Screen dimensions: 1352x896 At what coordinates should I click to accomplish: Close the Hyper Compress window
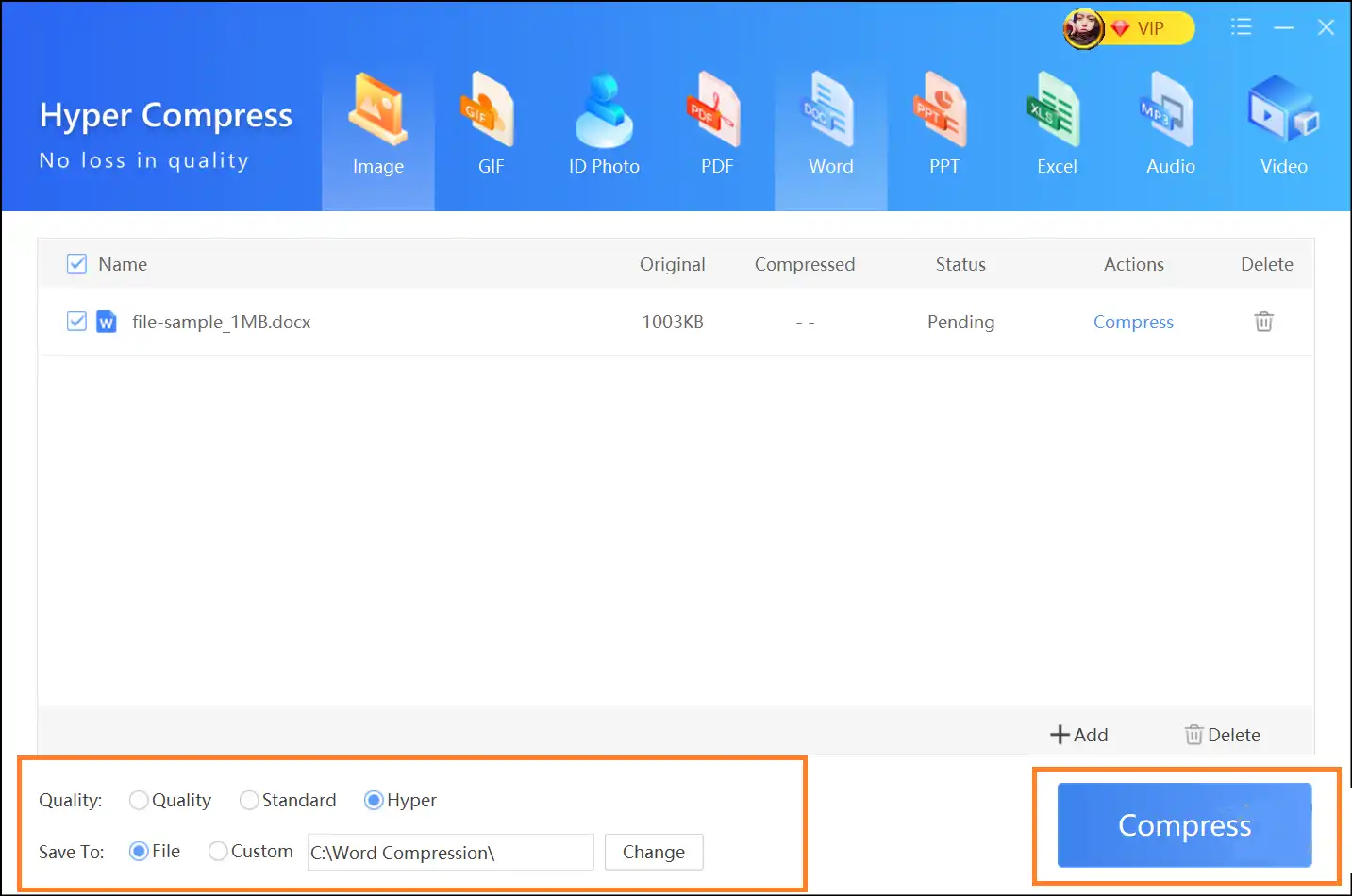click(x=1326, y=27)
